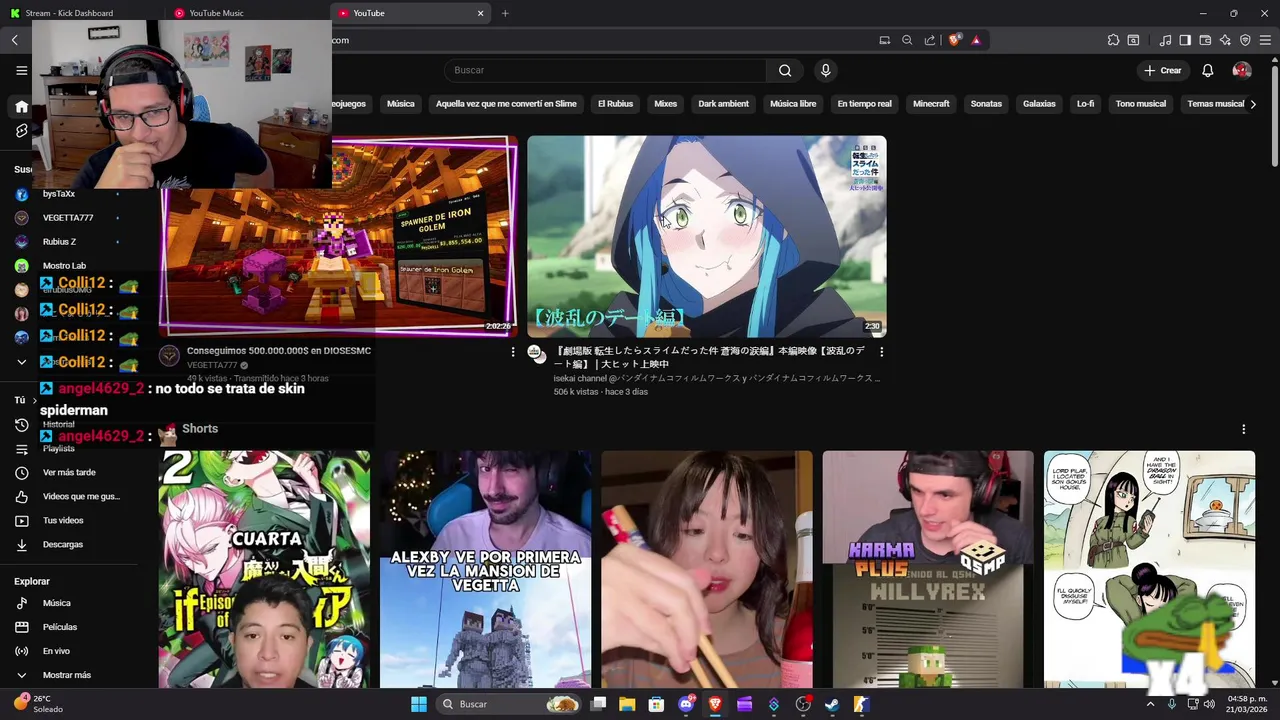1280x720 pixels.
Task: Open Brave Leo AI sparkle icon
Action: (1225, 40)
